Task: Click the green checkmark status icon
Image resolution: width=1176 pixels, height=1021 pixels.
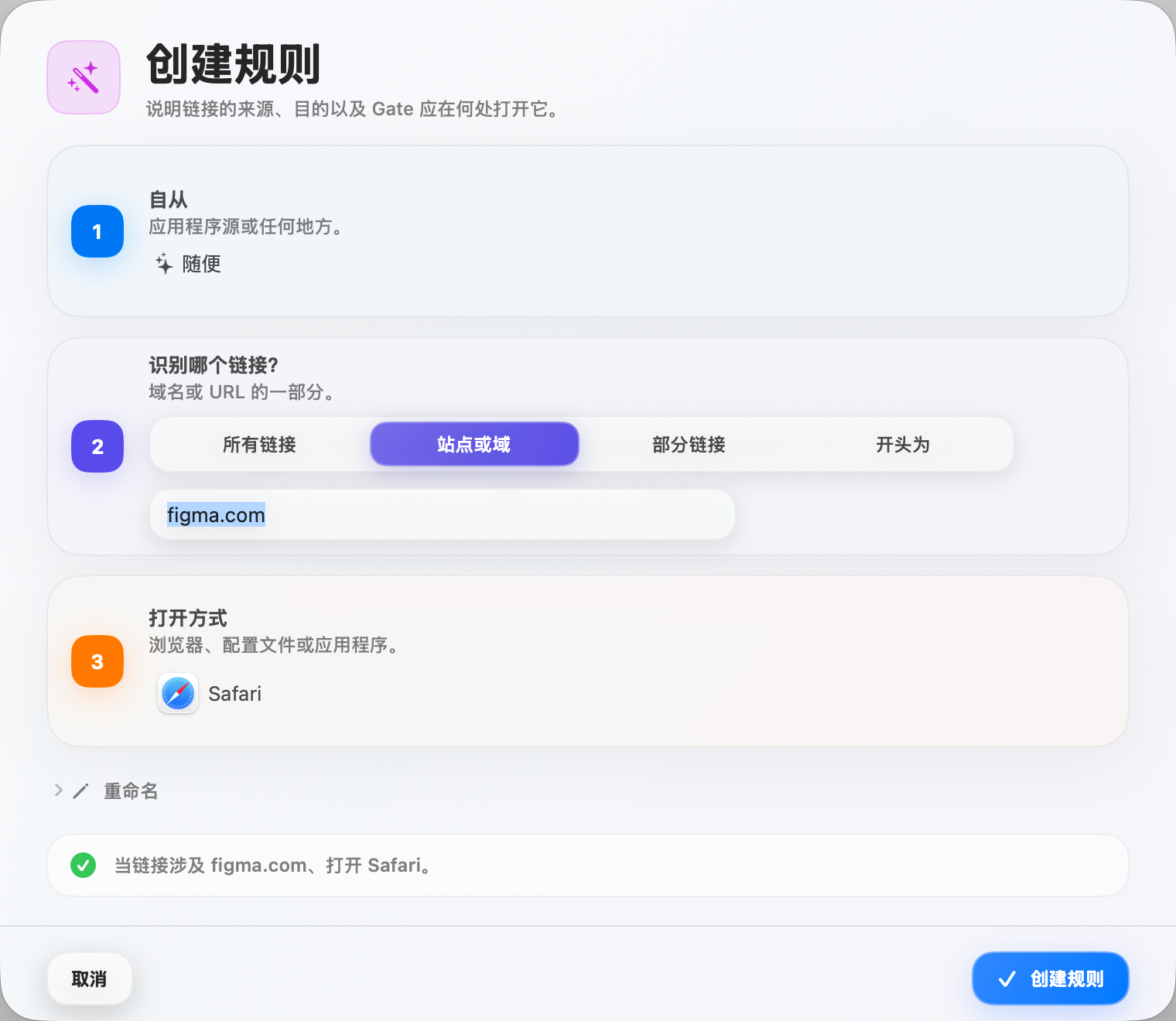Action: (83, 865)
